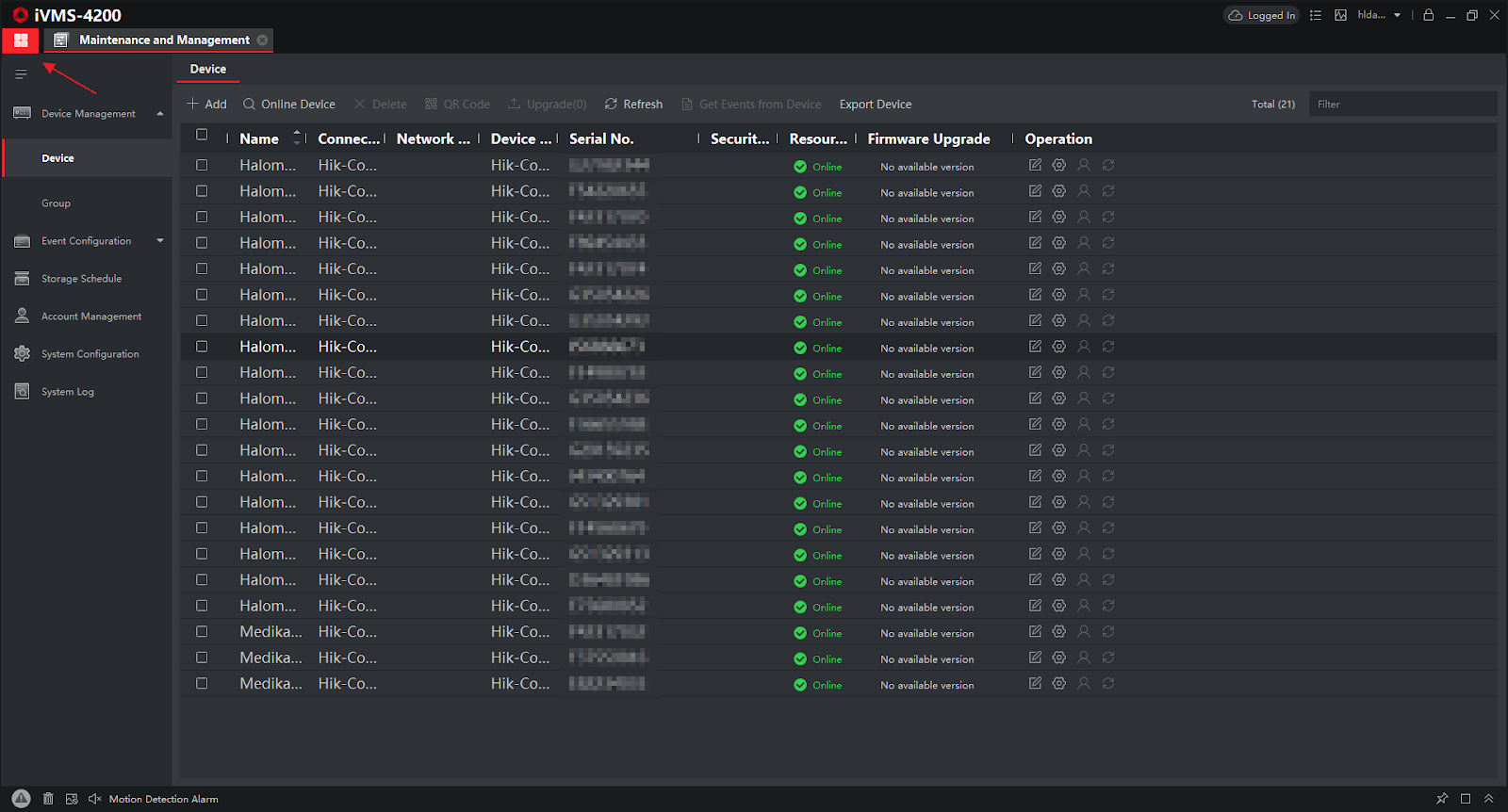Click refresh icon in last device row
This screenshot has width=1508, height=812.
pos(1108,683)
